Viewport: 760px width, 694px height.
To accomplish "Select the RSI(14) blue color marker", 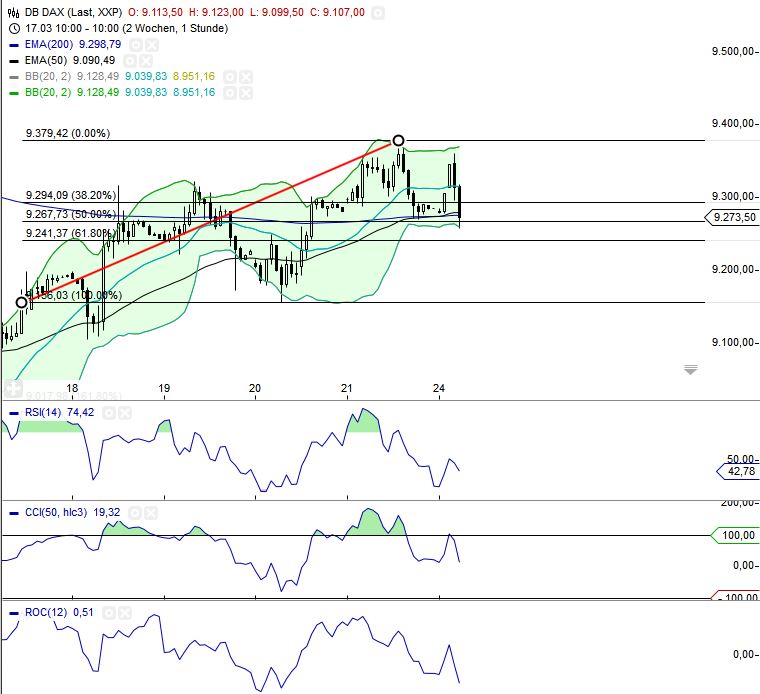I will pos(14,413).
